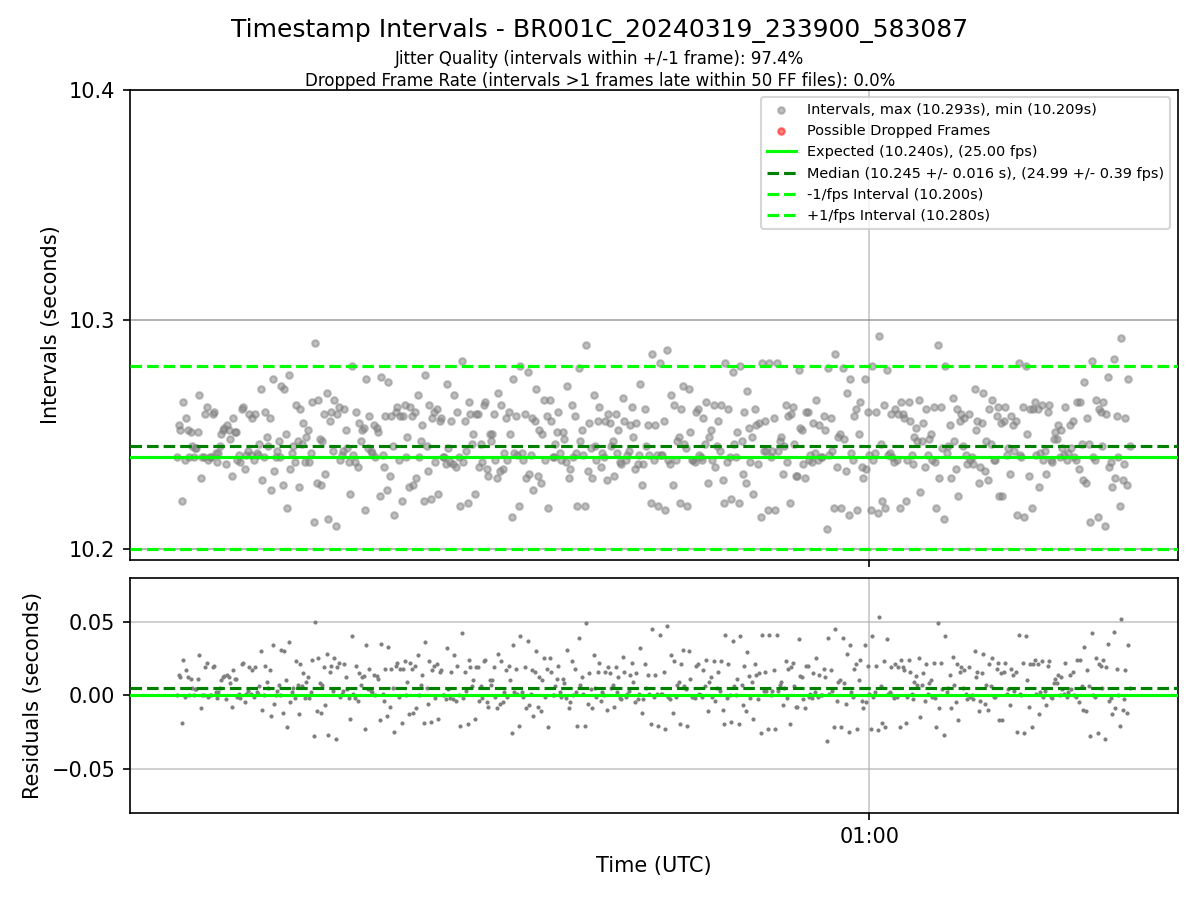Click the "01:00" x-axis tick label

tap(868, 835)
